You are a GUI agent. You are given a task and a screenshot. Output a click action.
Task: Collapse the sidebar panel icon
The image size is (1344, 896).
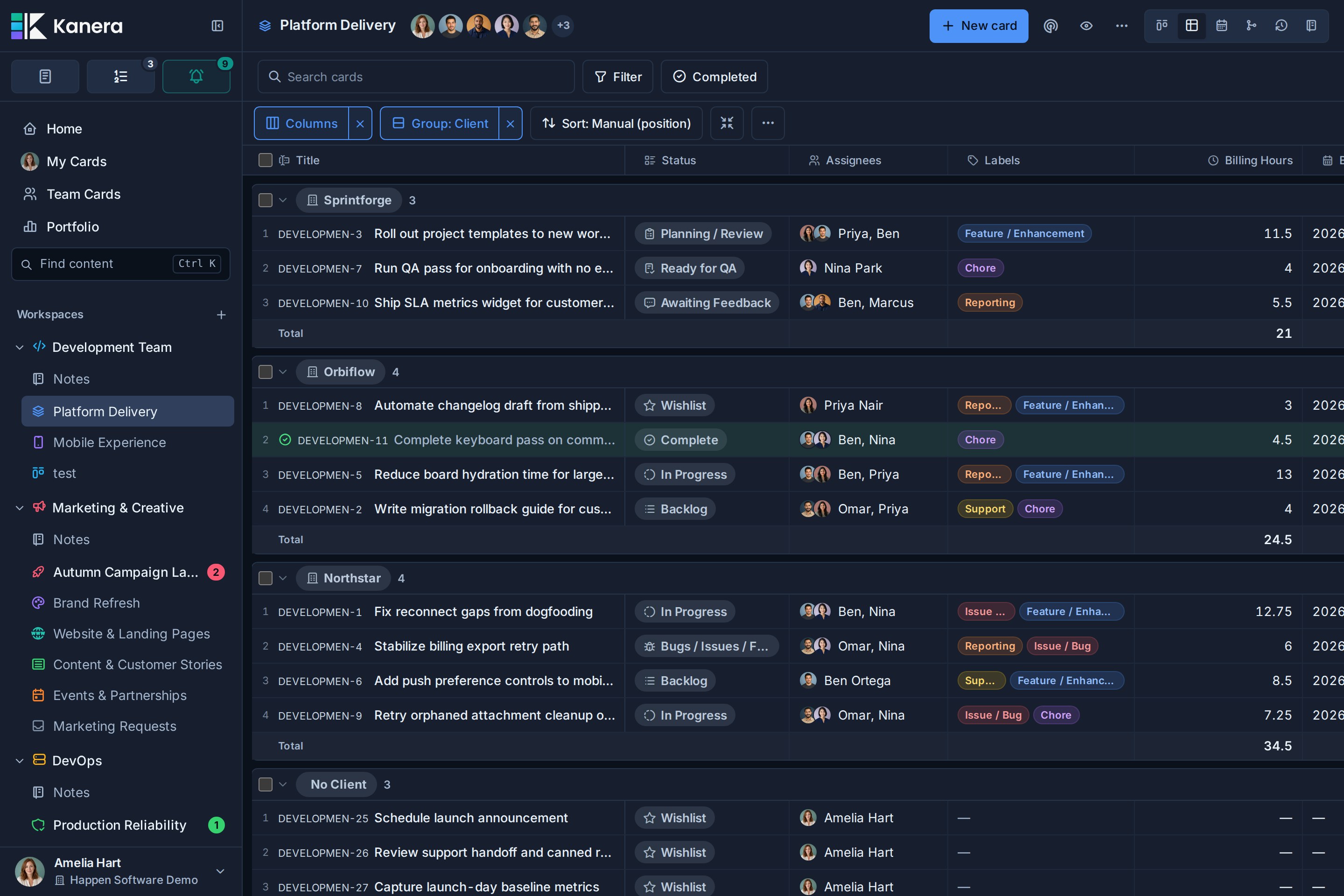[x=217, y=26]
